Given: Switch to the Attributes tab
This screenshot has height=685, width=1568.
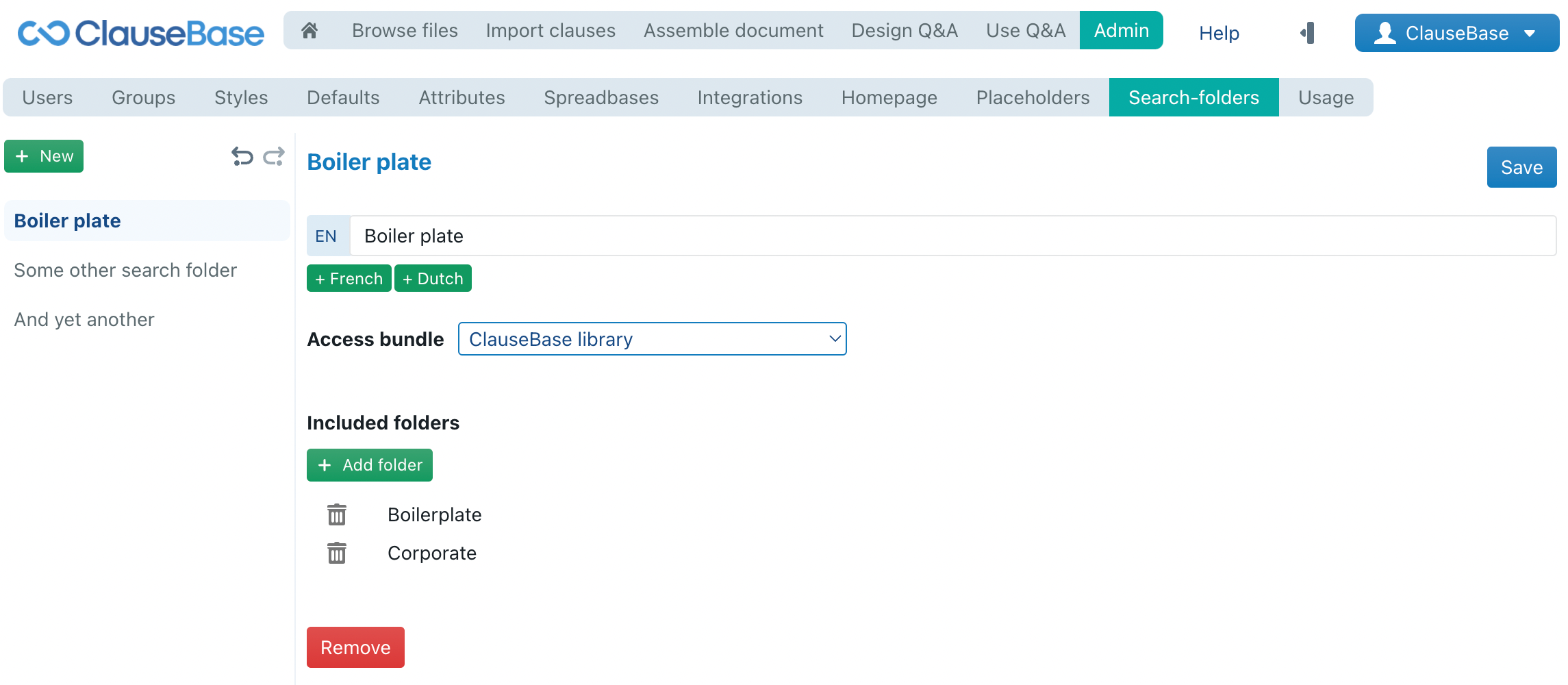Looking at the screenshot, I should pos(461,97).
